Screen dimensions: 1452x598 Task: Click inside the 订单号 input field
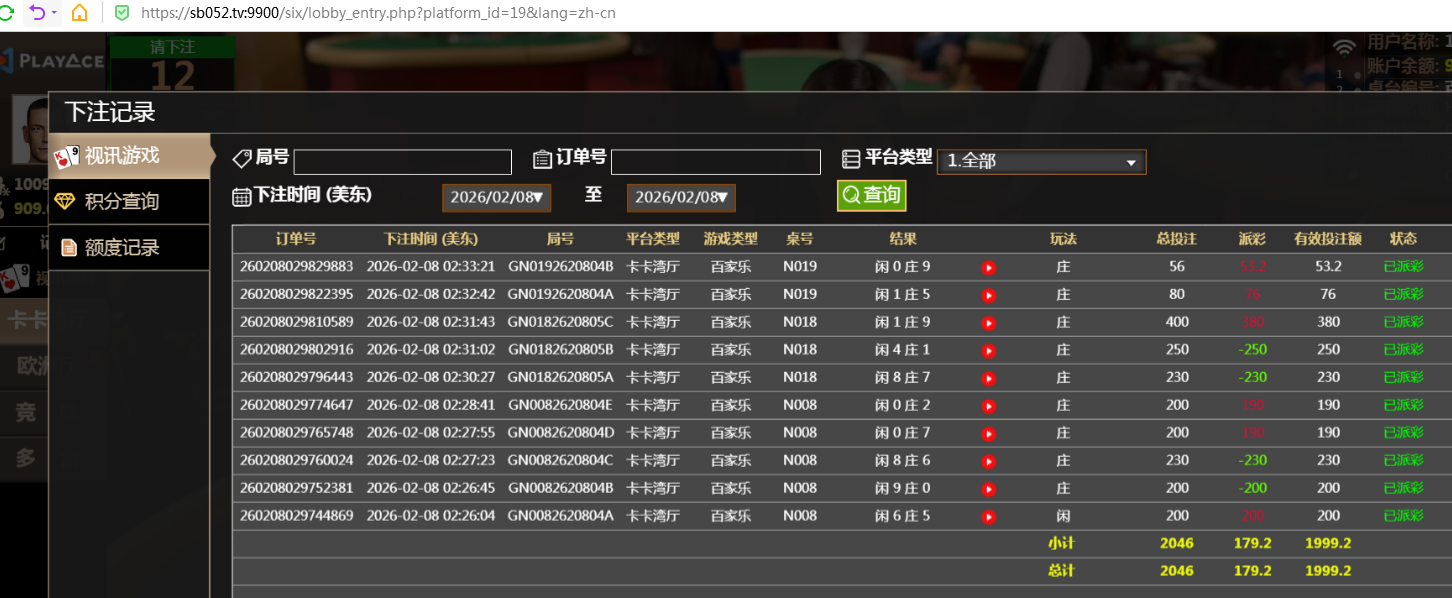(715, 161)
